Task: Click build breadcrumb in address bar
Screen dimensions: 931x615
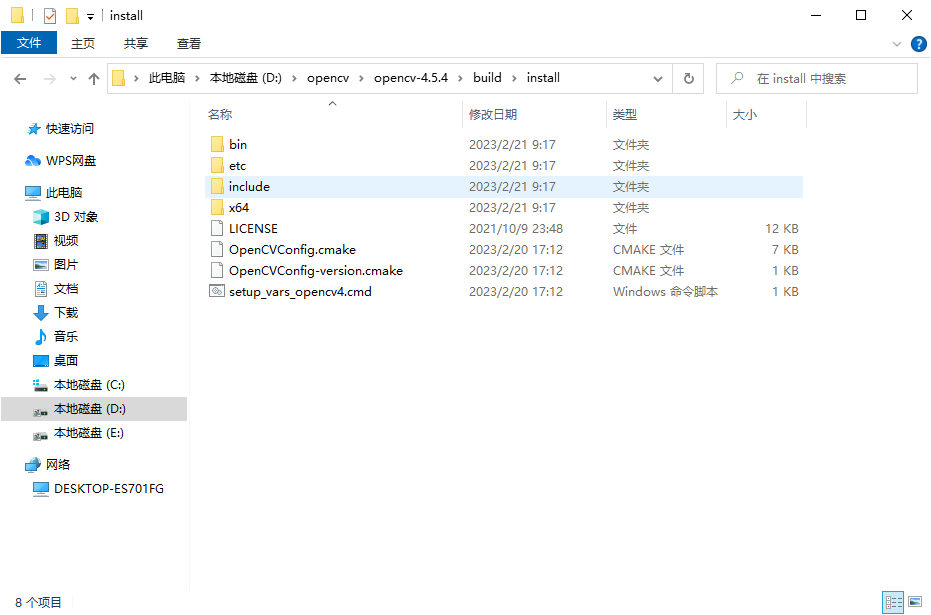Action: tap(487, 78)
